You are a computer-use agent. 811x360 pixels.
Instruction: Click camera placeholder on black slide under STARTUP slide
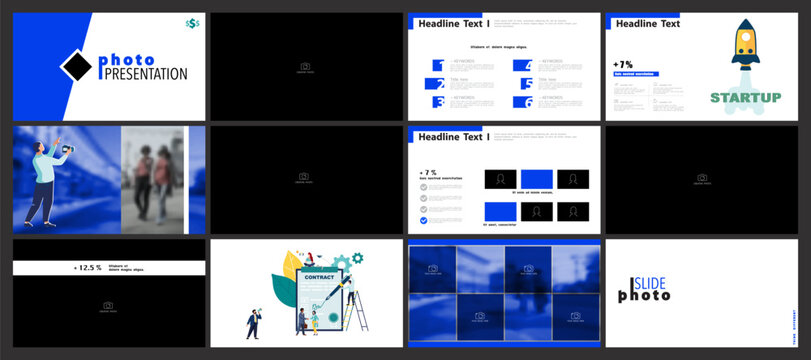(702, 179)
